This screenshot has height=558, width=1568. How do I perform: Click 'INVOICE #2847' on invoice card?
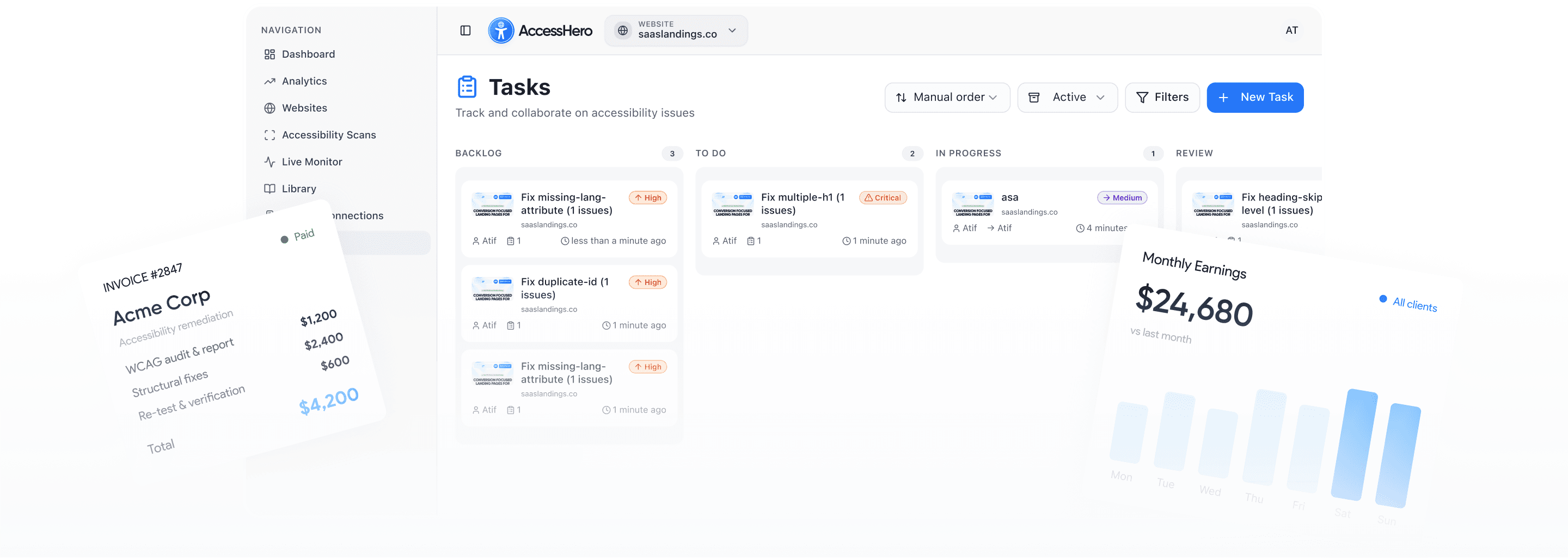click(x=143, y=278)
